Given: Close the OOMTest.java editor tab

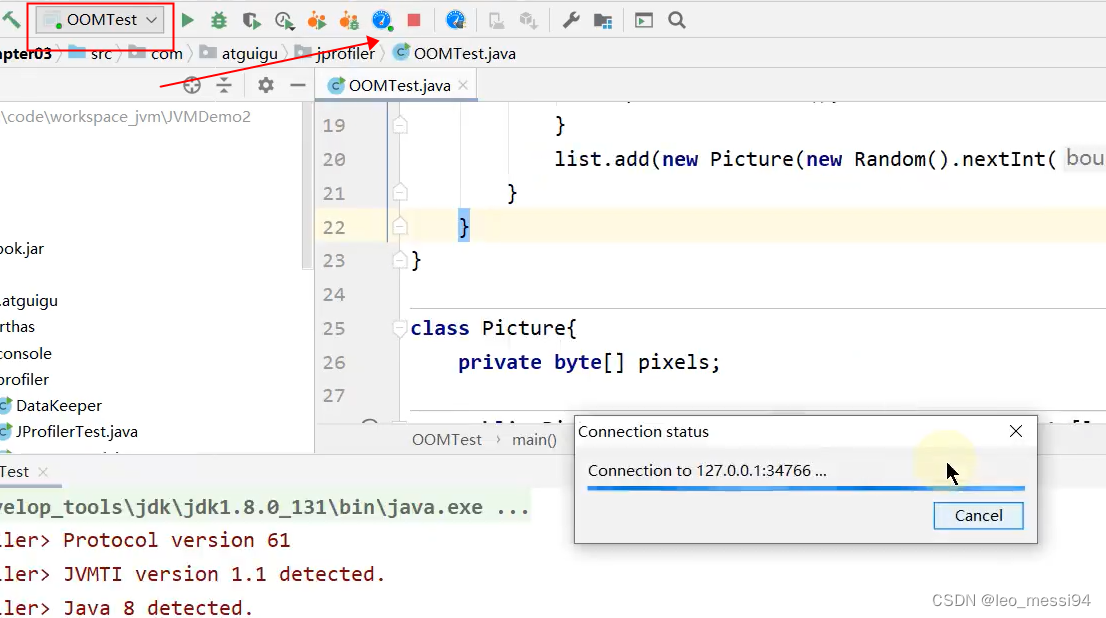Looking at the screenshot, I should (x=463, y=85).
